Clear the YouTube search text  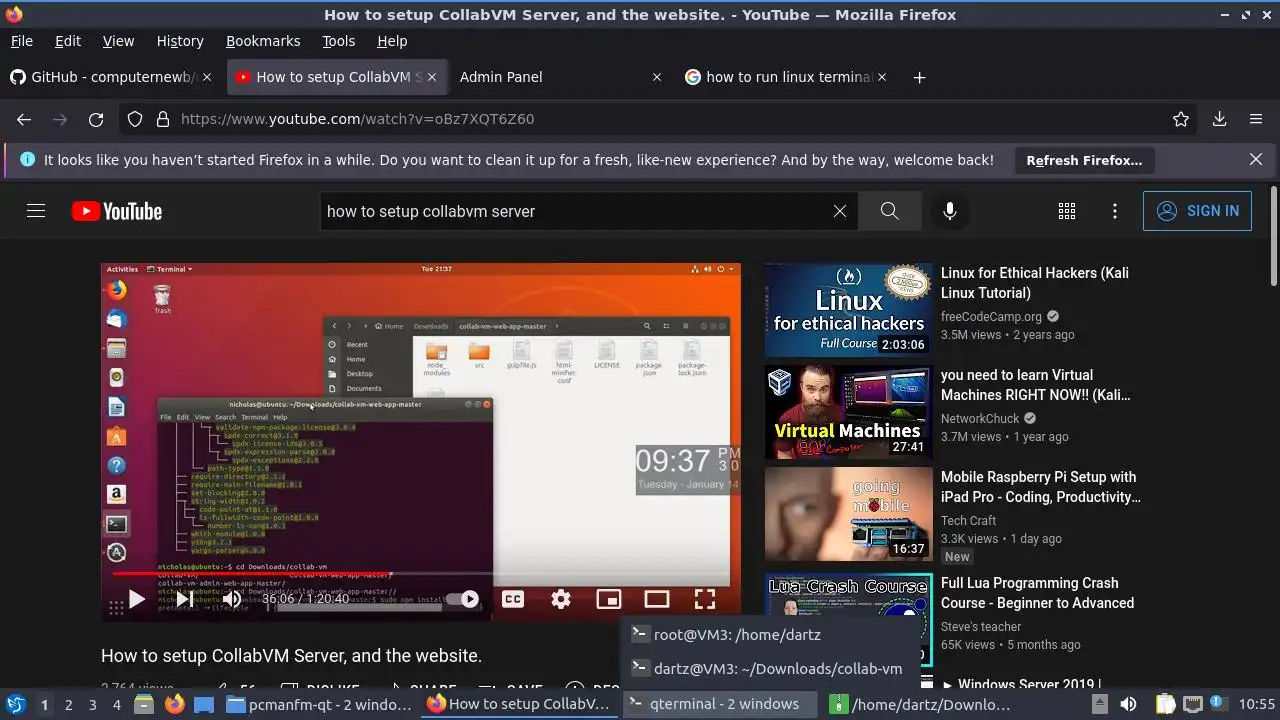pos(840,211)
